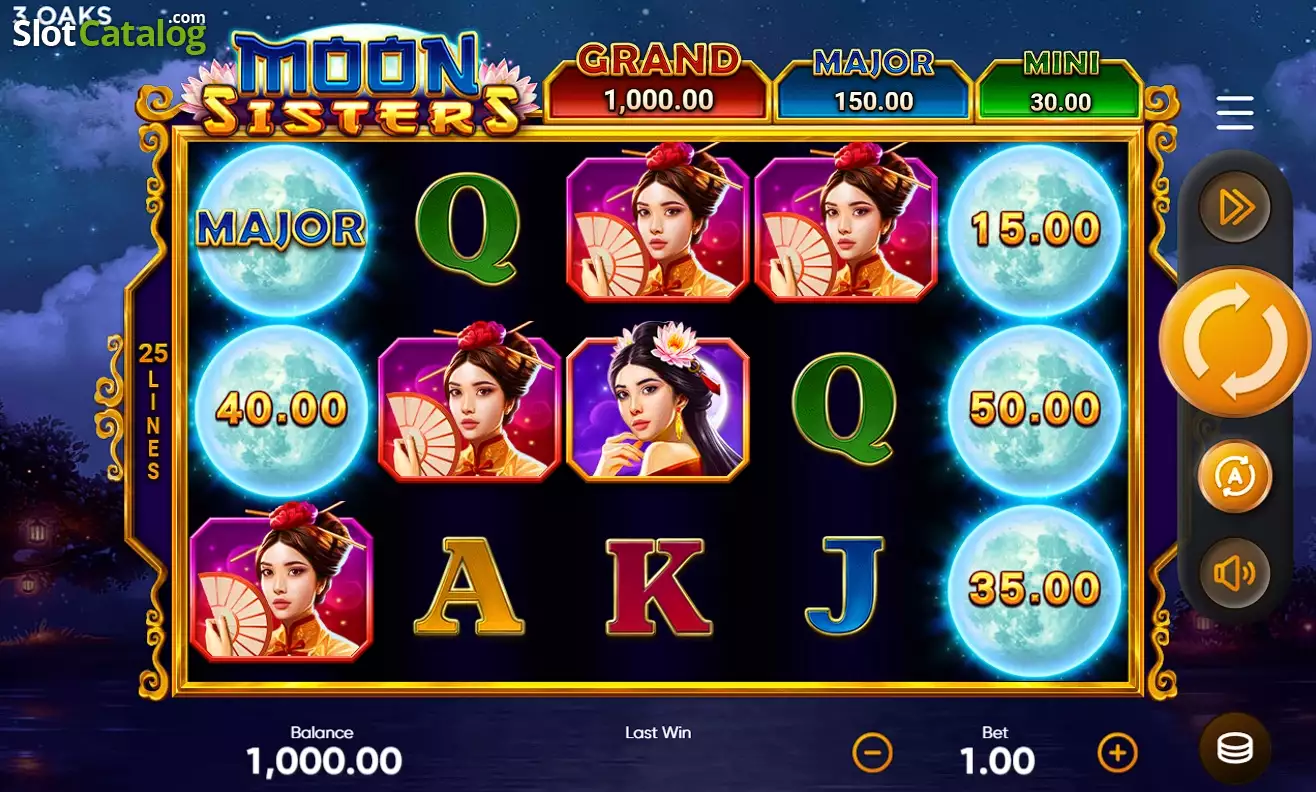The width and height of the screenshot is (1316, 792).
Task: Click the Grand jackpot 1,000.00 panel
Action: pos(658,82)
